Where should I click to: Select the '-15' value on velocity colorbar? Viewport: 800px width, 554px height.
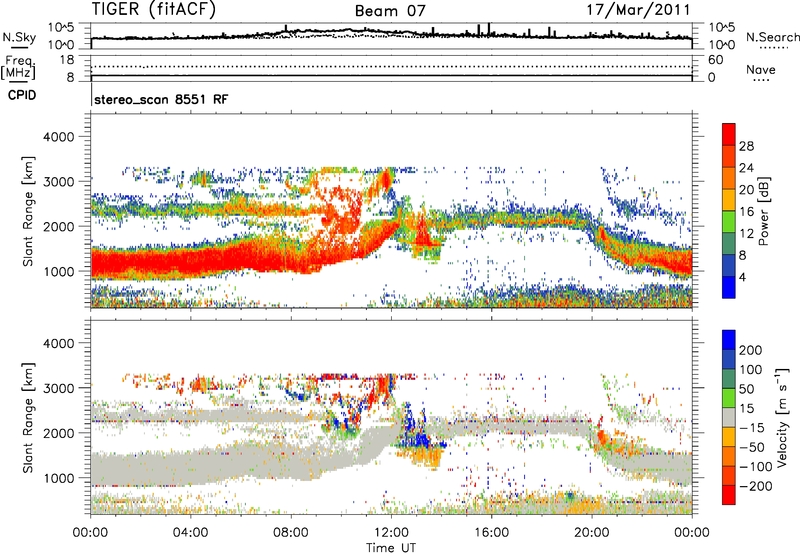(x=752, y=427)
